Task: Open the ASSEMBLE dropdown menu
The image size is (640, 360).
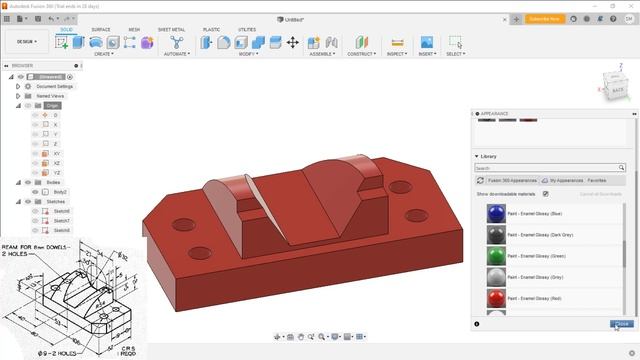Action: 322,54
